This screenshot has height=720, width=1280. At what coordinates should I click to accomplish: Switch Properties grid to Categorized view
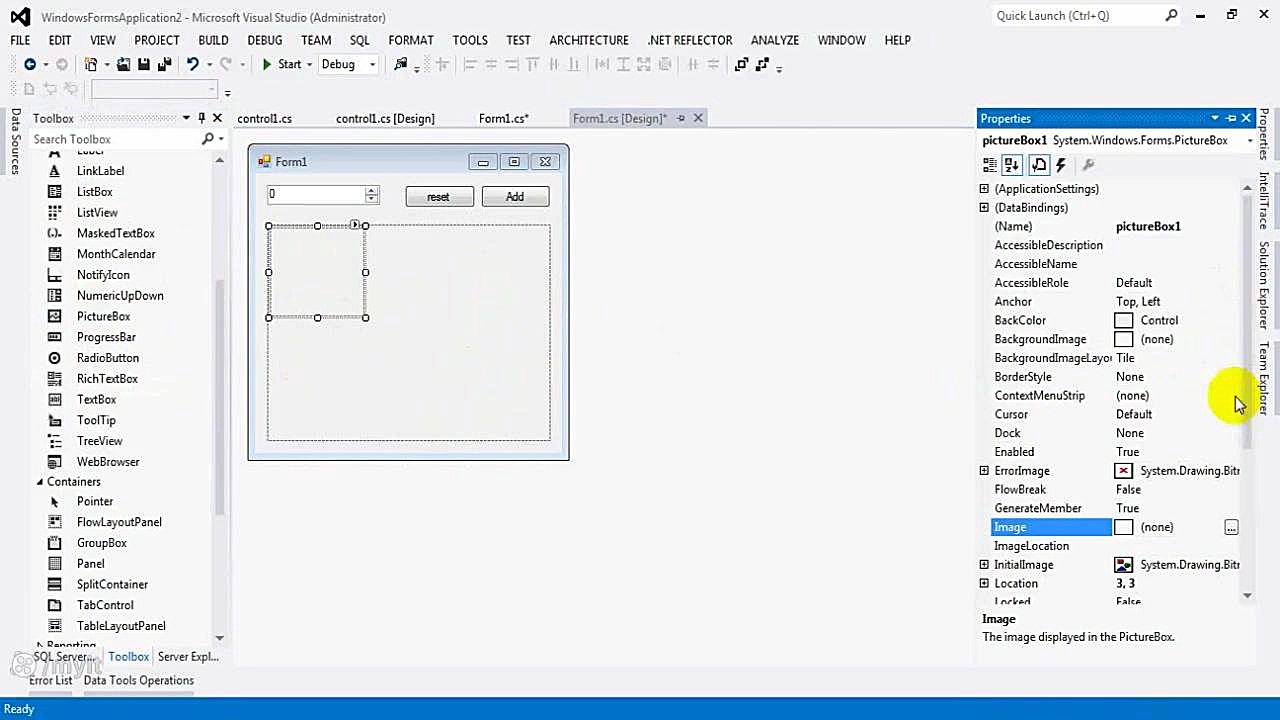(990, 165)
